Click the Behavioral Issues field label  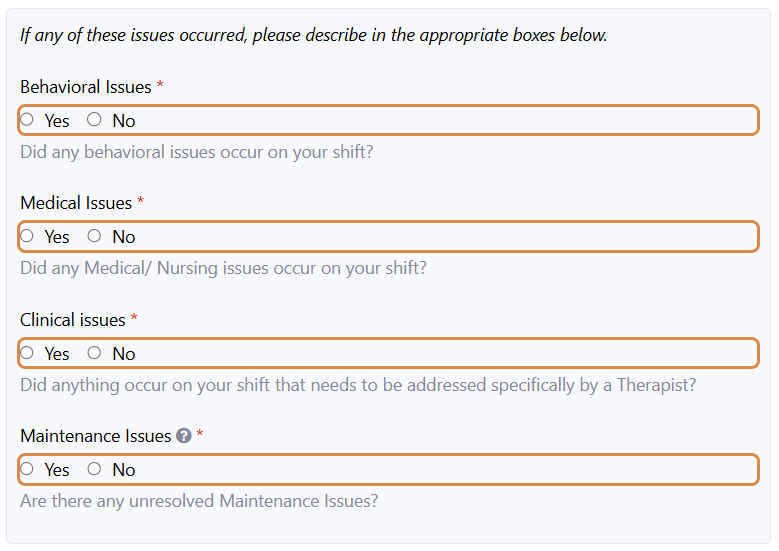(x=86, y=87)
